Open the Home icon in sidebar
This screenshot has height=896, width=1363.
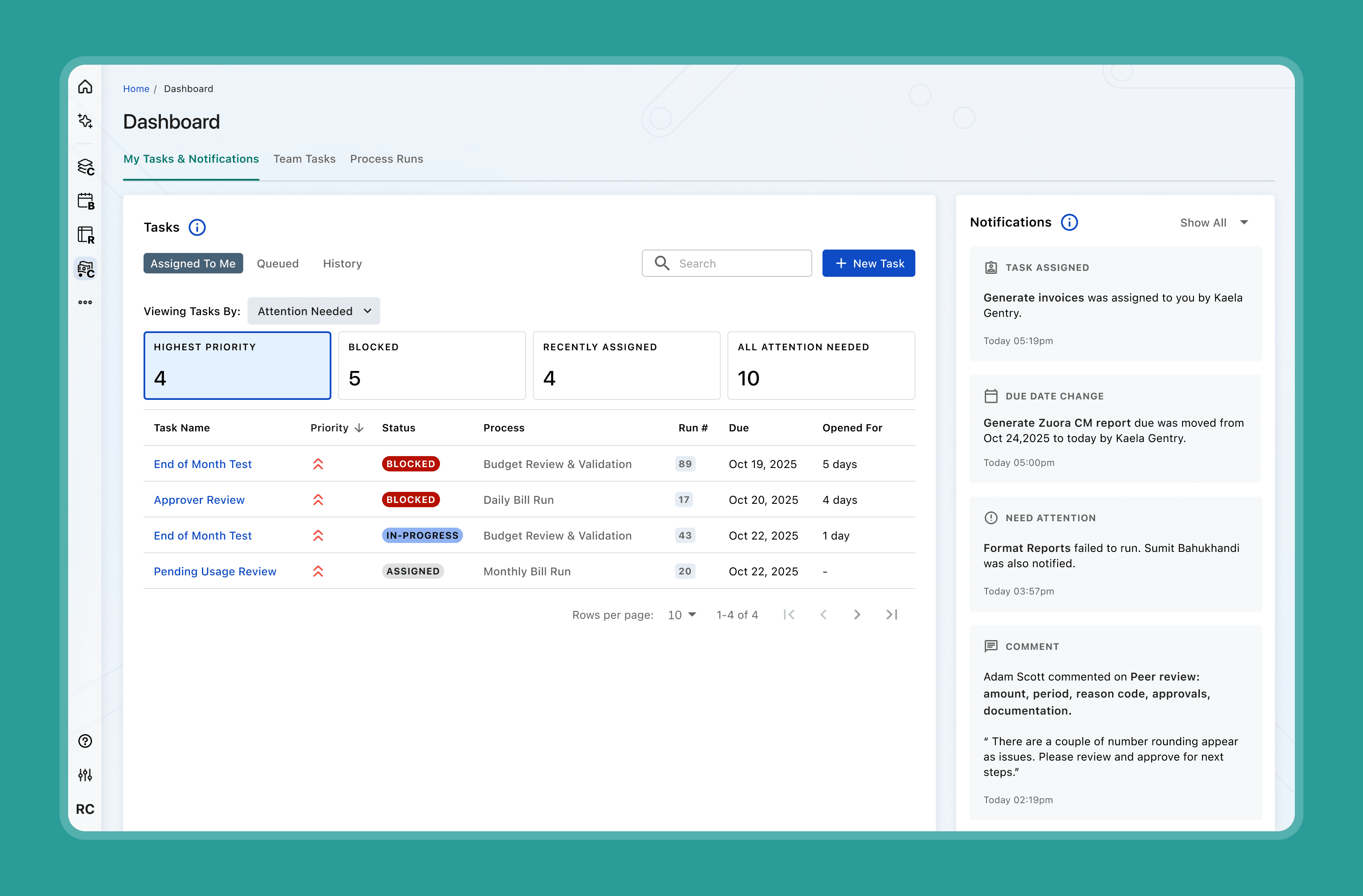(x=85, y=86)
